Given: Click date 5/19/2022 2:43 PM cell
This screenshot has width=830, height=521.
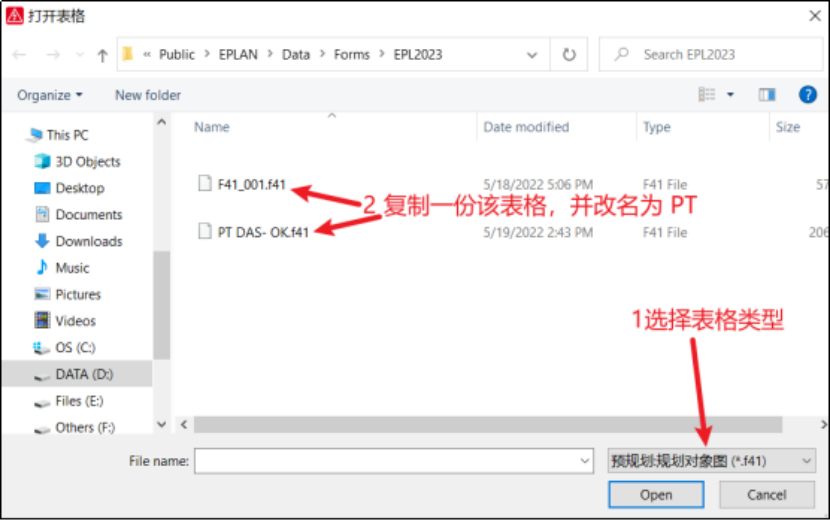Looking at the screenshot, I should click(x=538, y=232).
